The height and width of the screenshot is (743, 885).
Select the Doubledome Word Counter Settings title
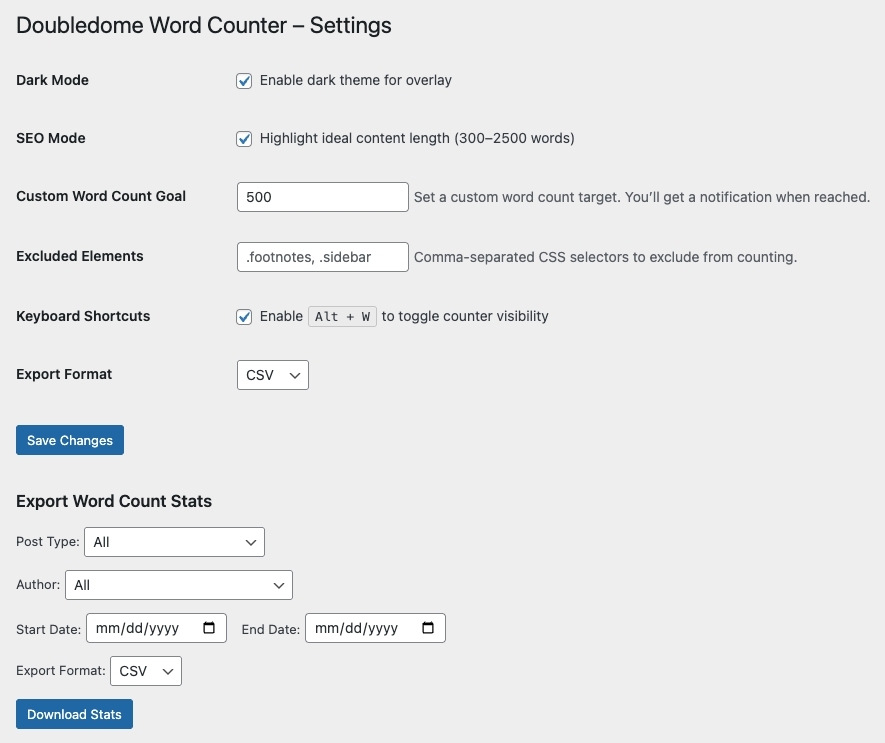pyautogui.click(x=203, y=25)
